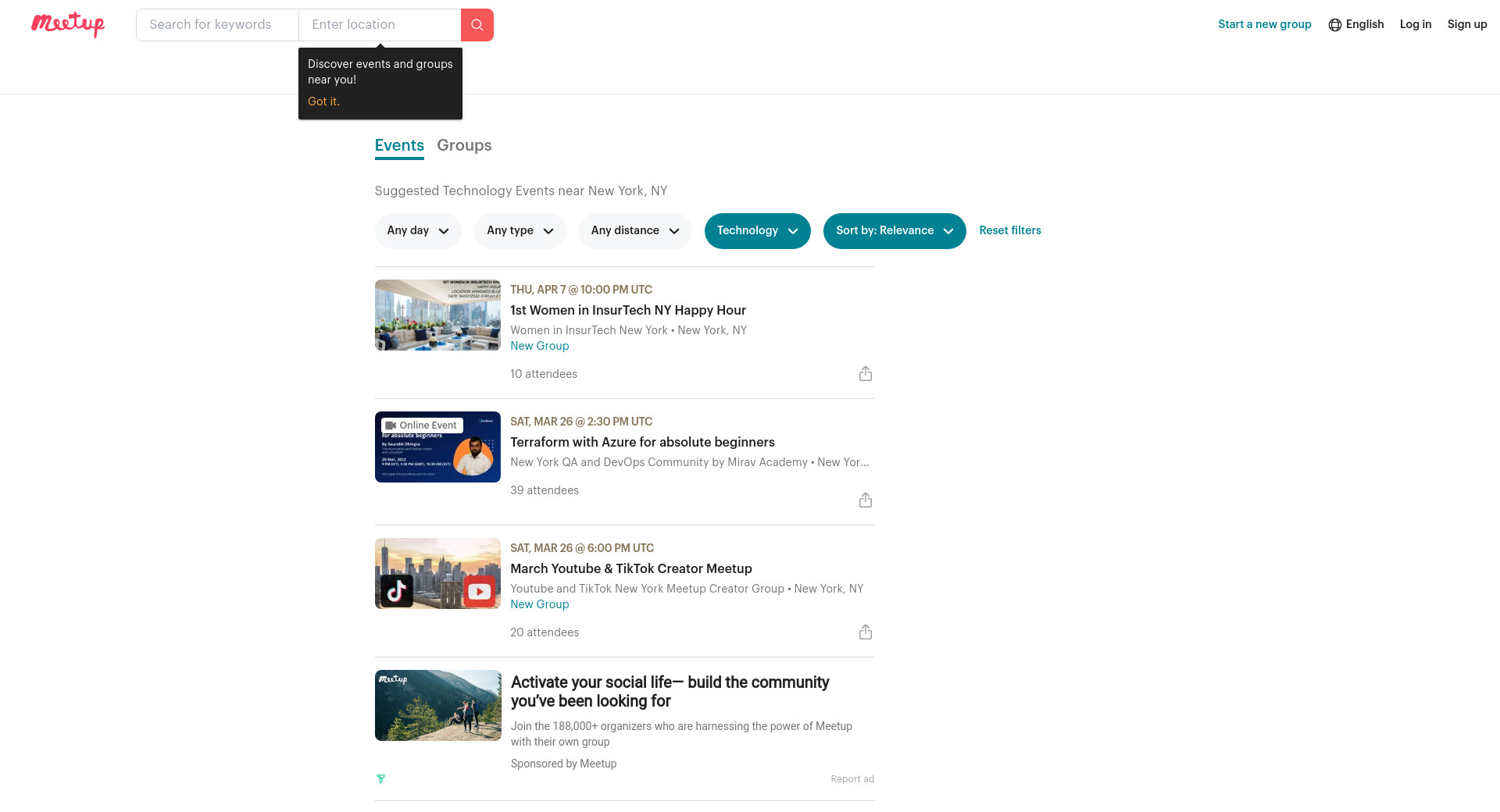The height and width of the screenshot is (812, 1500).
Task: Click the Reset filters link
Action: coord(1009,231)
